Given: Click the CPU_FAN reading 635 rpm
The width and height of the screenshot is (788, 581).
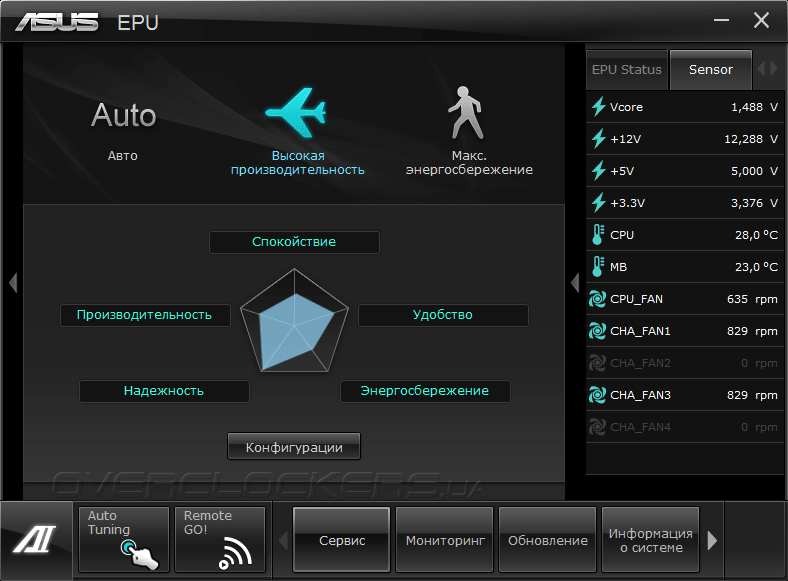Looking at the screenshot, I should click(752, 300).
